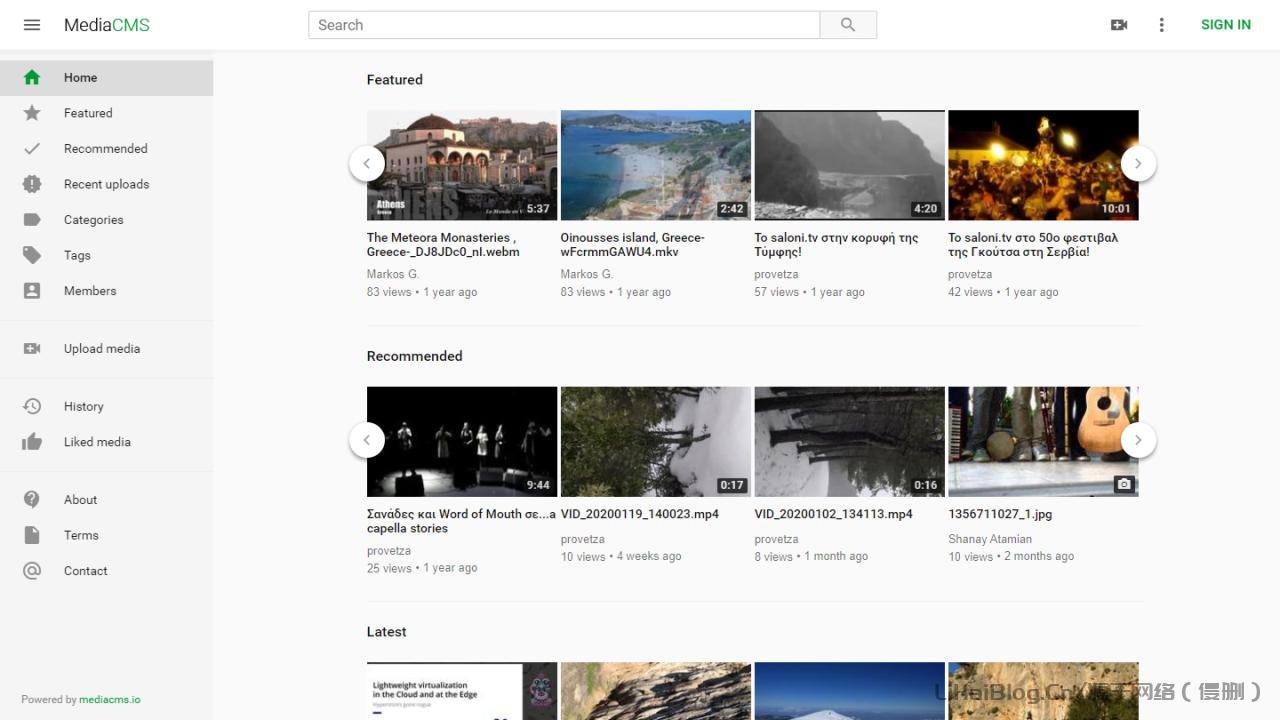Open the Meteora Monasteries video thumbnail
This screenshot has width=1280, height=720.
coord(462,165)
